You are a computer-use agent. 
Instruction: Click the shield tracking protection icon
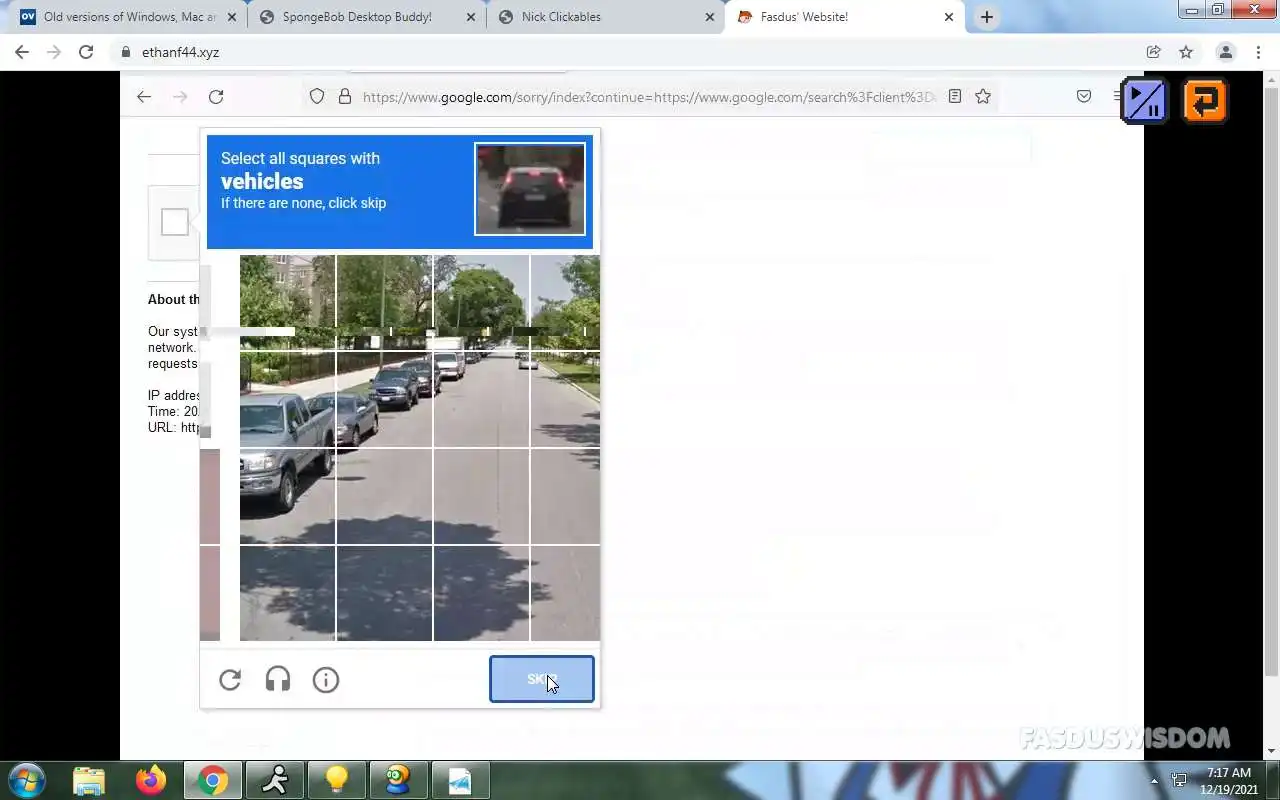[317, 97]
